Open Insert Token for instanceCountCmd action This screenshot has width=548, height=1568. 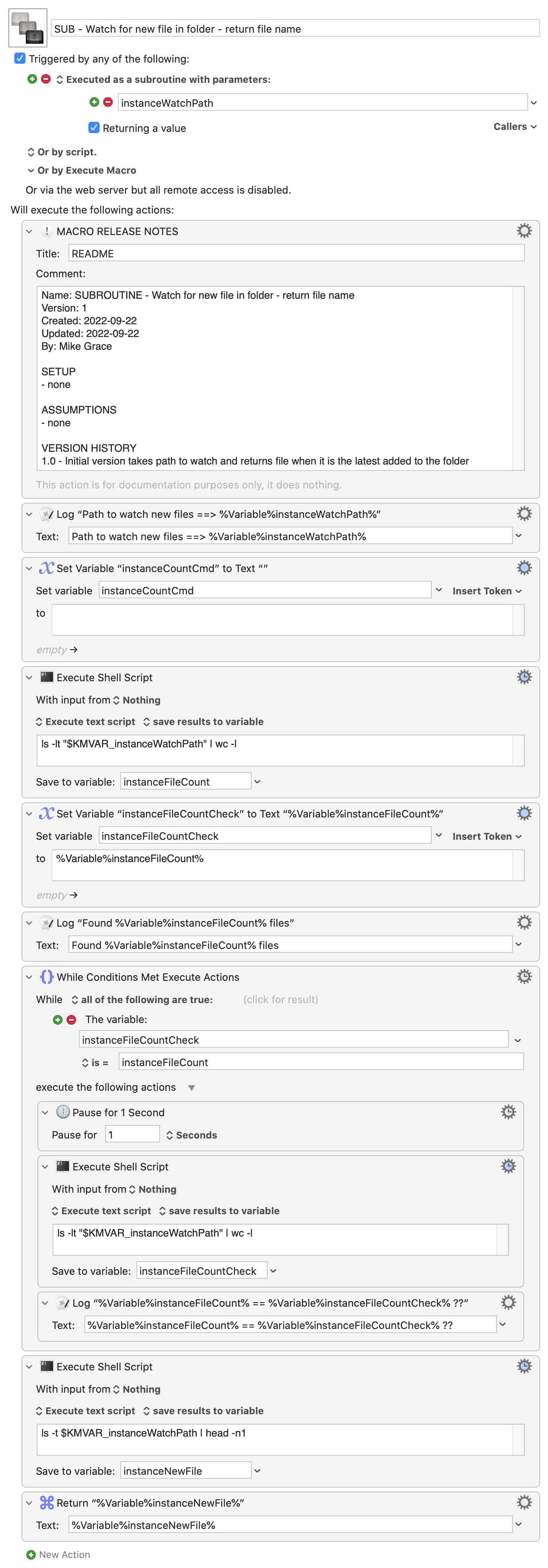tap(487, 590)
